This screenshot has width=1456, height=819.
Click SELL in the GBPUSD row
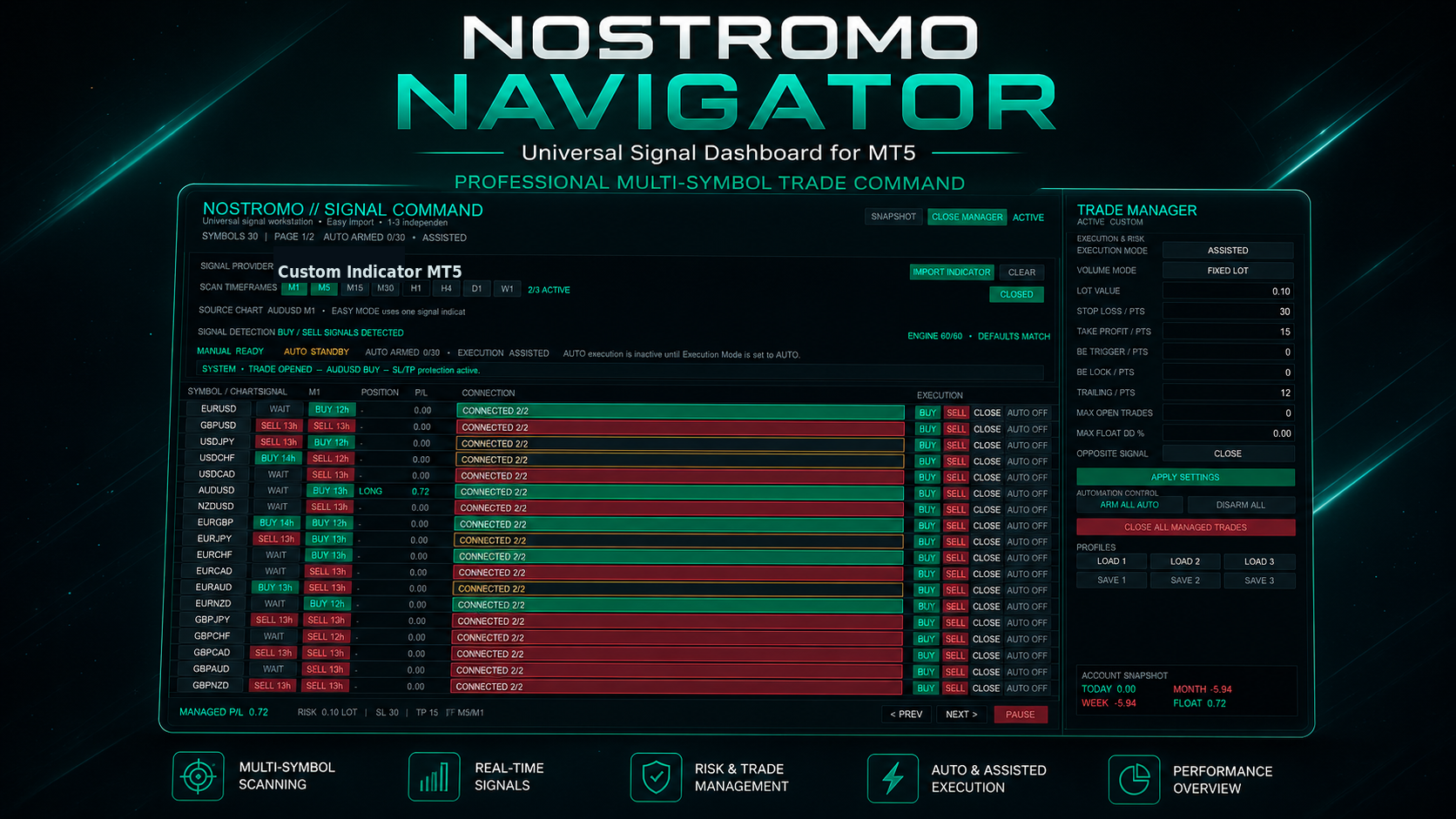pos(956,429)
